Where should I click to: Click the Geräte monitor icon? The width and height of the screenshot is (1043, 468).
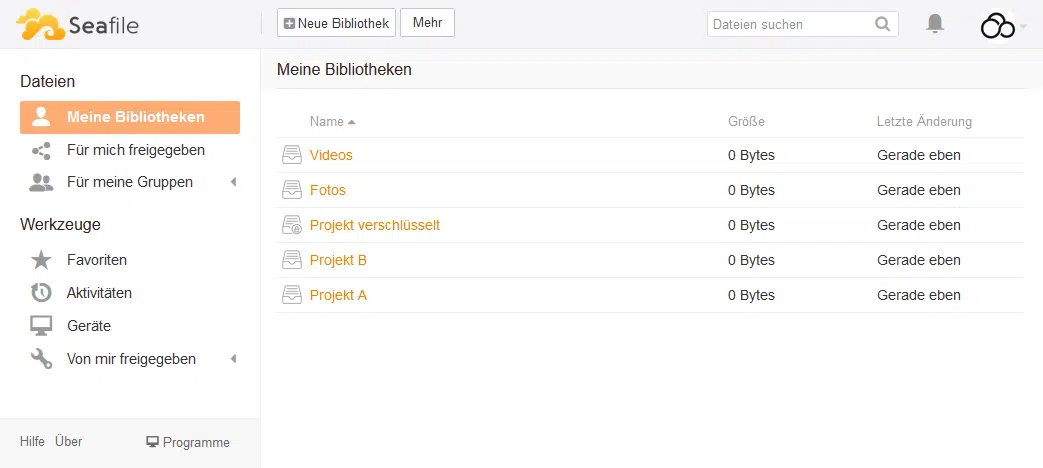pos(41,326)
